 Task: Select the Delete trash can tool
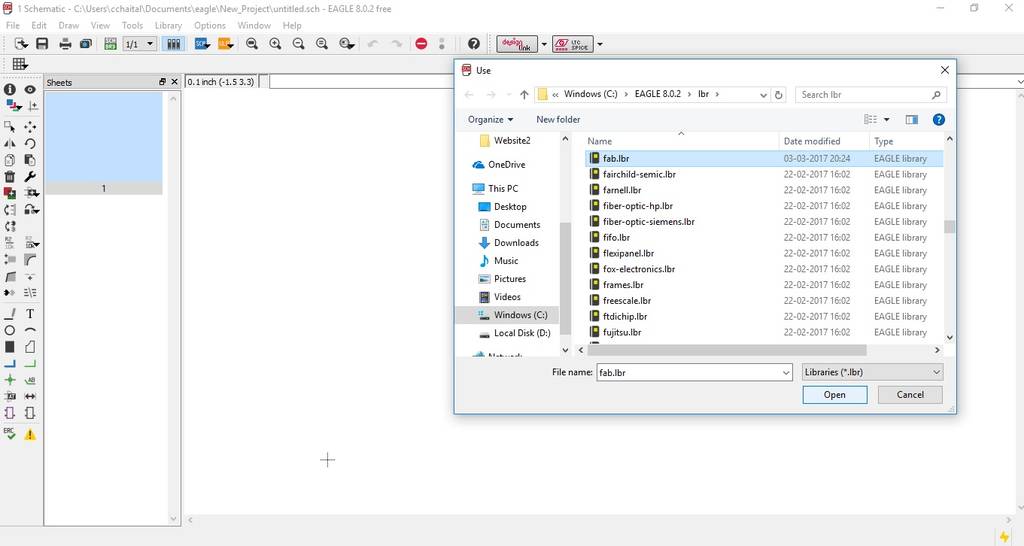click(10, 176)
